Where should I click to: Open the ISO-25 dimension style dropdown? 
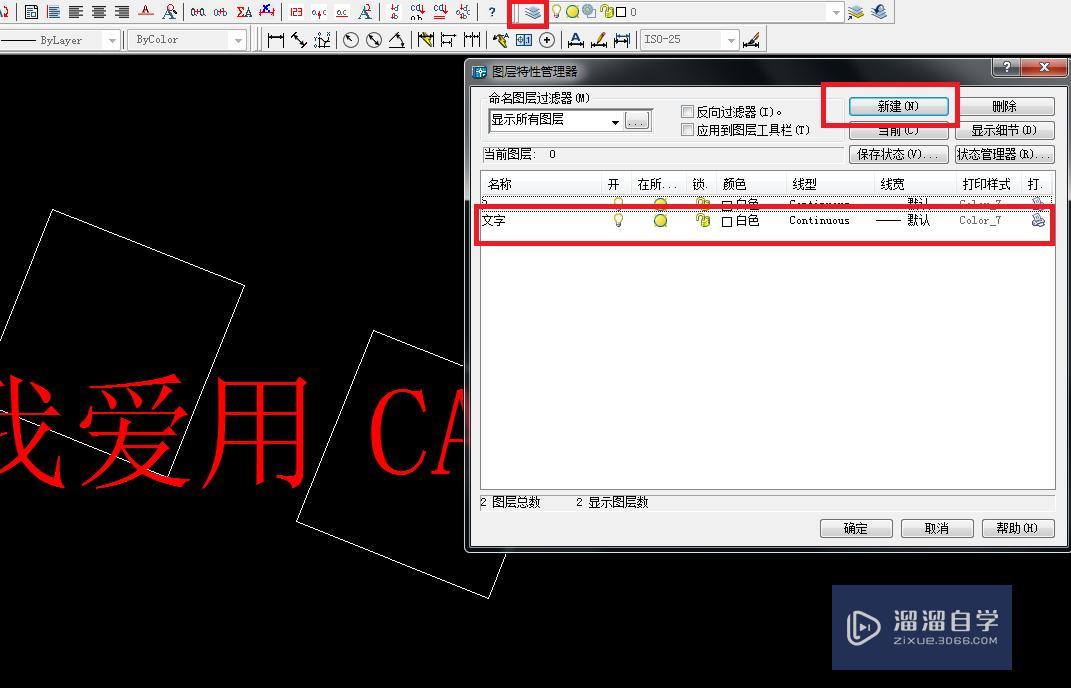[731, 40]
